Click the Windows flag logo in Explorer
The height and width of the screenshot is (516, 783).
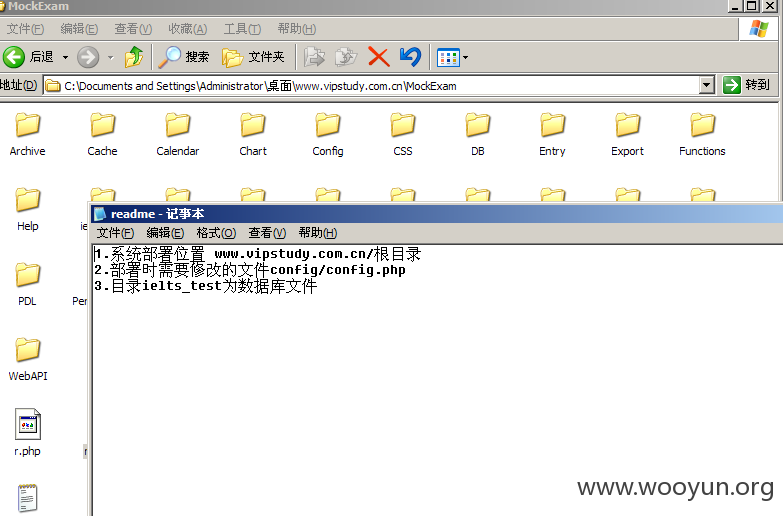click(x=759, y=29)
